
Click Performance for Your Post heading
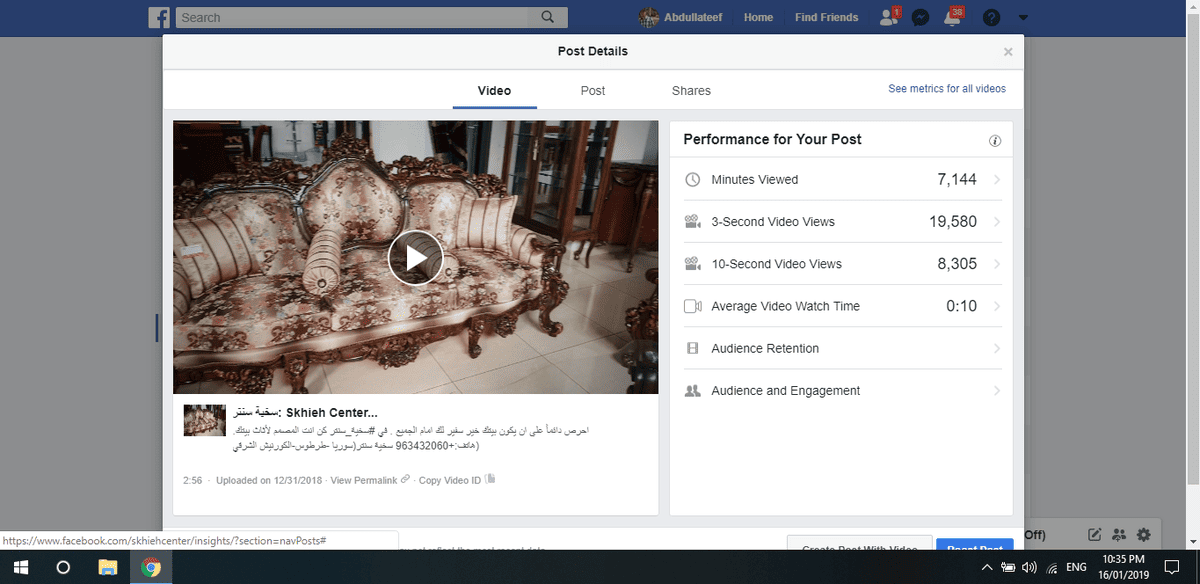pyautogui.click(x=772, y=140)
